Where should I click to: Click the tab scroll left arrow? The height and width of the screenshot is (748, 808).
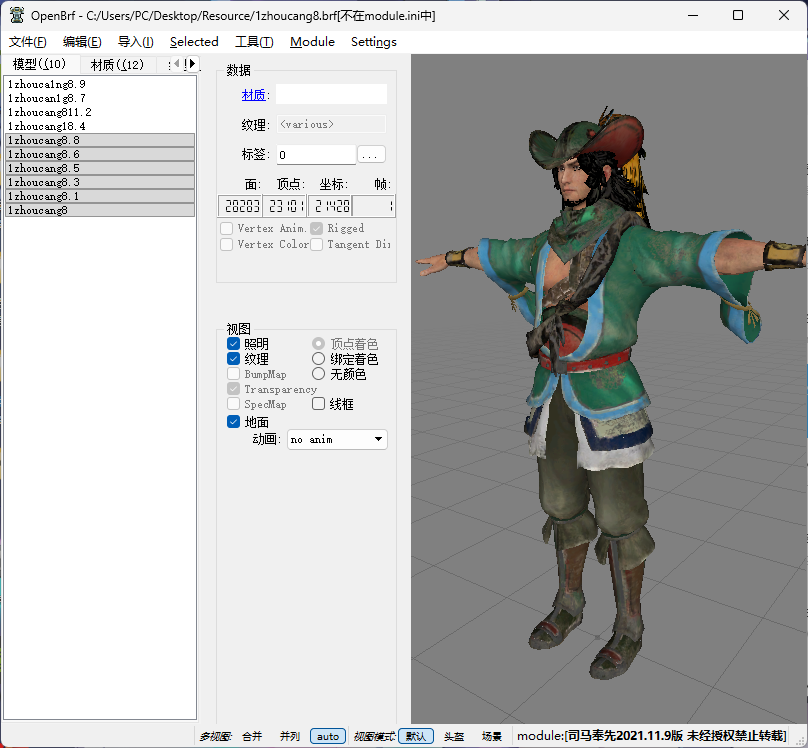click(x=177, y=63)
